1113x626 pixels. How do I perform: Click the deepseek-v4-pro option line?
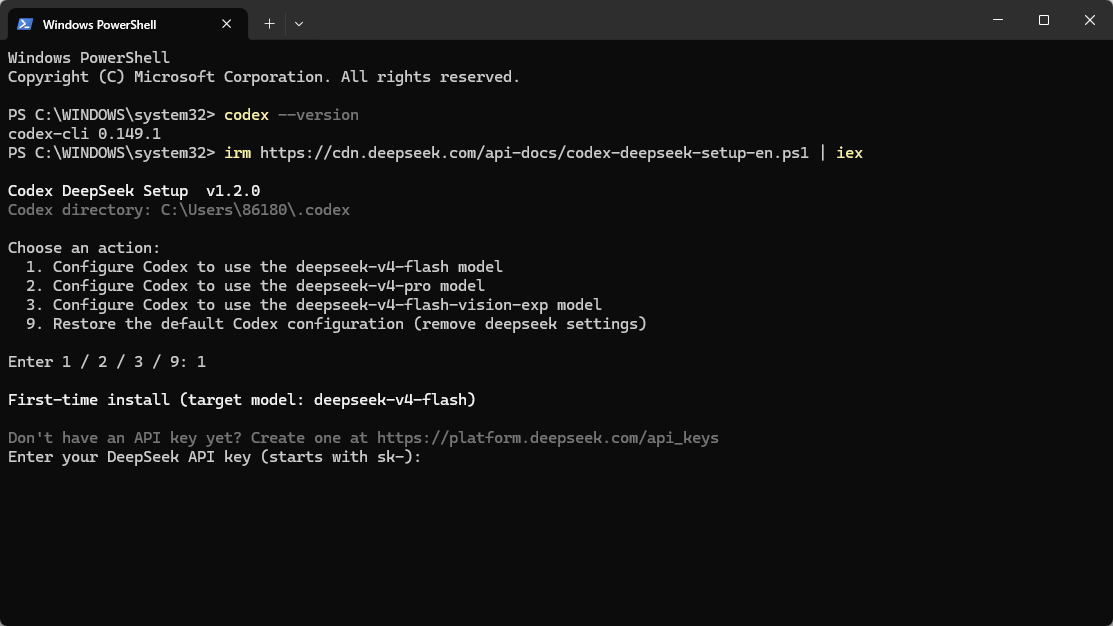[255, 286]
